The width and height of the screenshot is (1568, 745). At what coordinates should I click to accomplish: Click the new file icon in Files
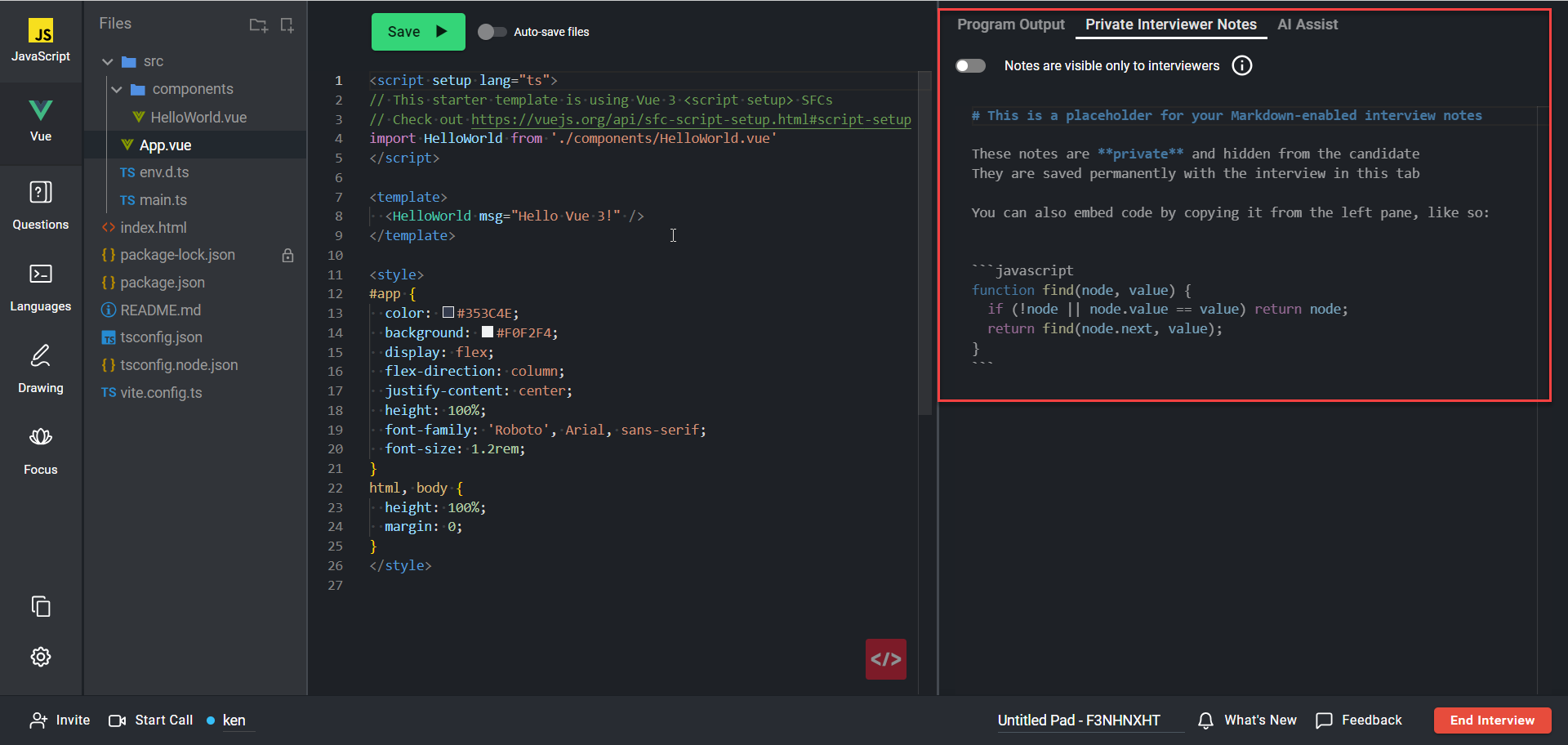pyautogui.click(x=287, y=25)
